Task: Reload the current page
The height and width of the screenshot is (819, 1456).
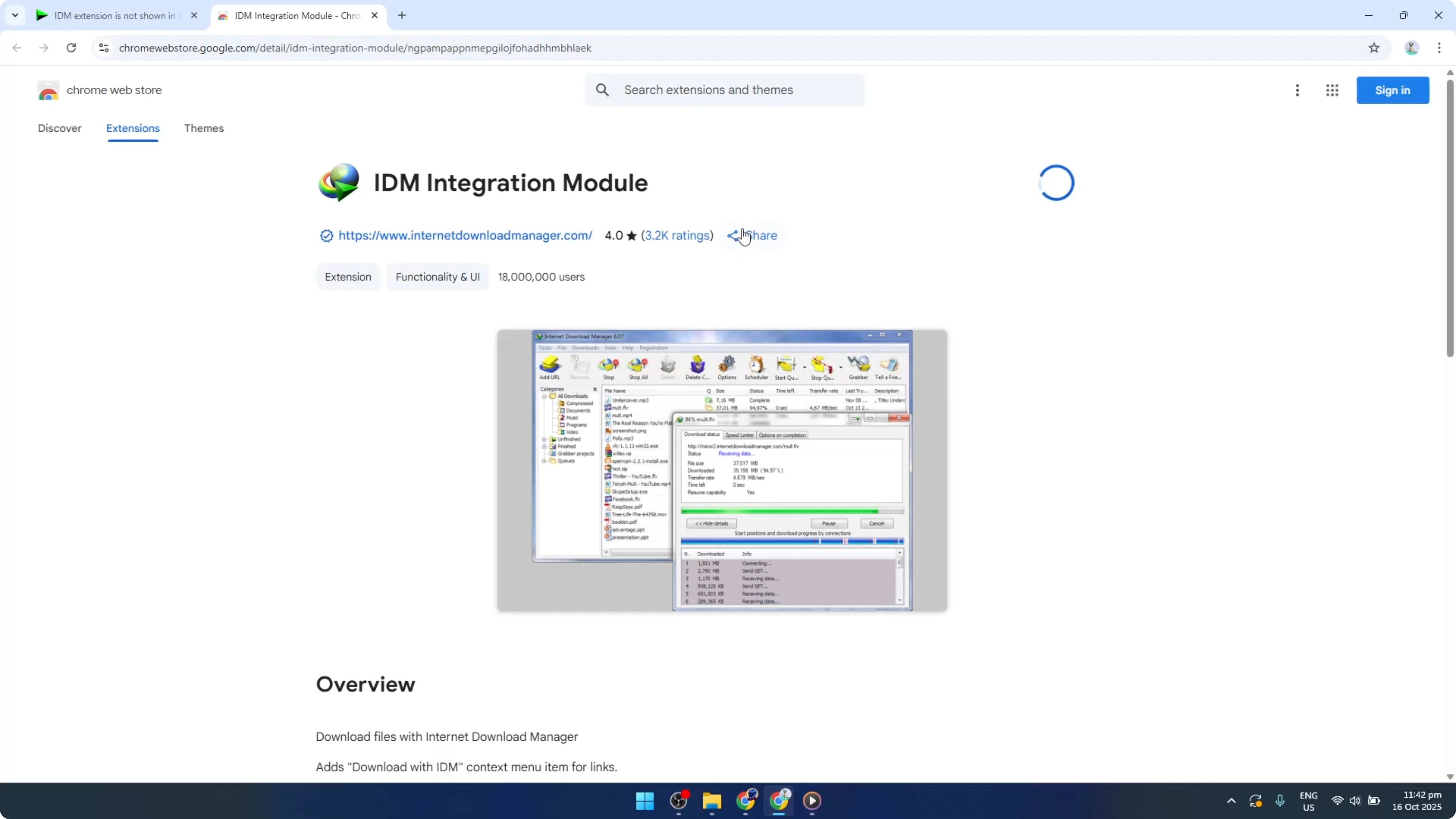Action: [71, 48]
